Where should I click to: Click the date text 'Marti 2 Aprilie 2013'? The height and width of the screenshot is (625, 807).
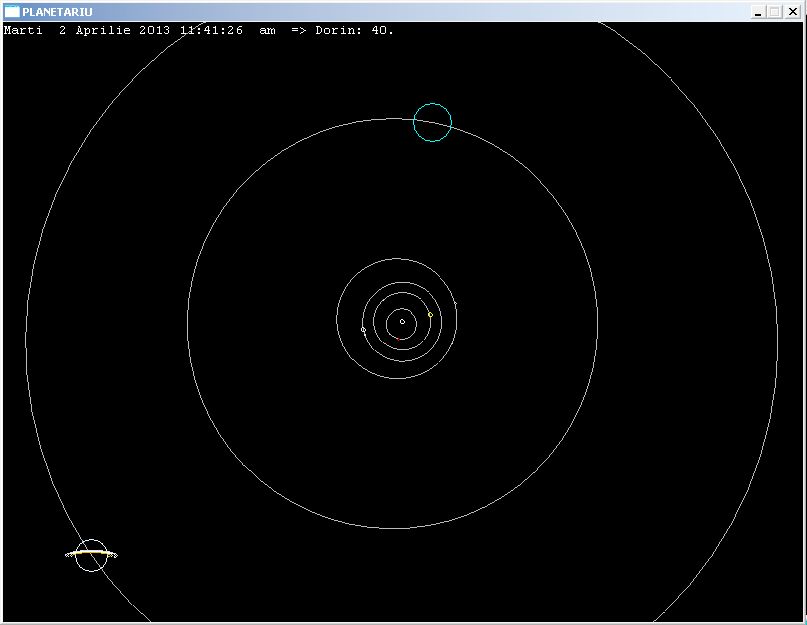click(x=87, y=30)
